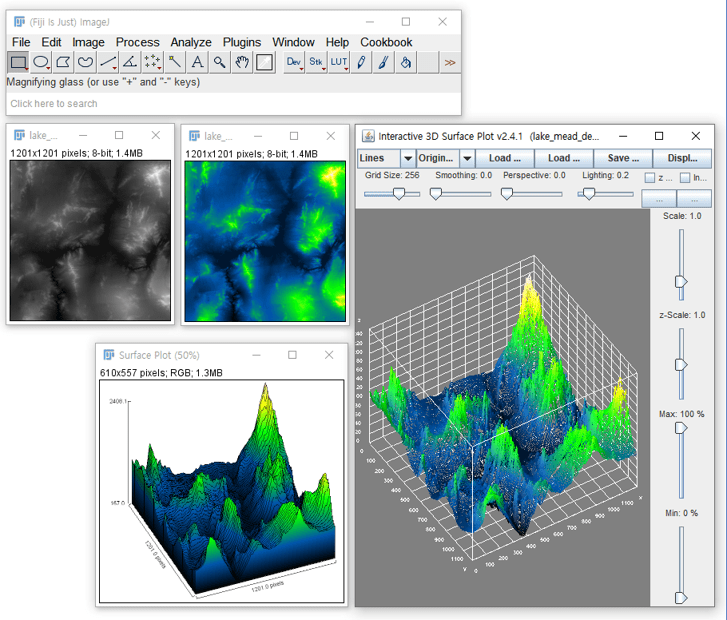The height and width of the screenshot is (620, 727).
Task: Click the Grid Size slider handle
Action: (399, 194)
